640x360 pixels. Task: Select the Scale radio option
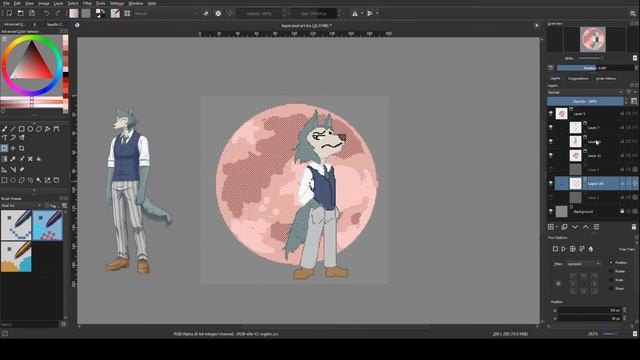[611, 280]
